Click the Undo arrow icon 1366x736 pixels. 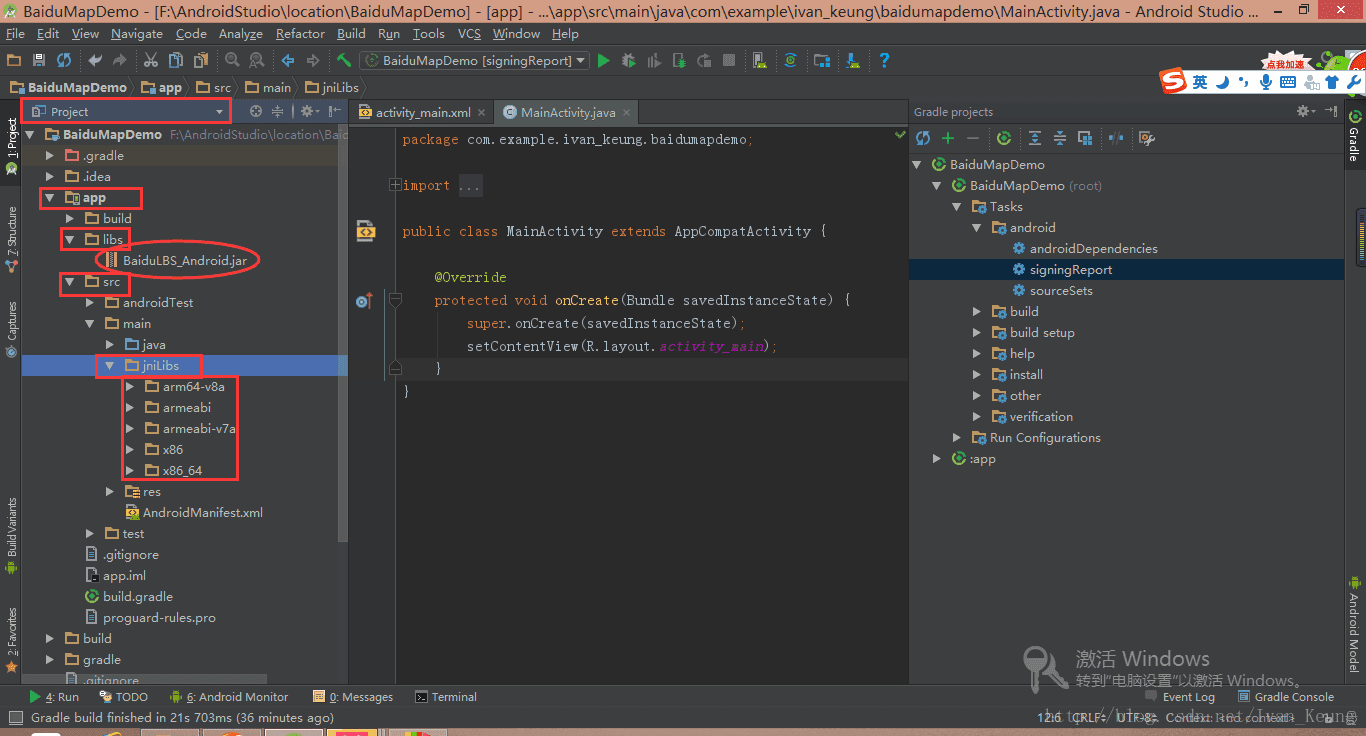pyautogui.click(x=95, y=61)
